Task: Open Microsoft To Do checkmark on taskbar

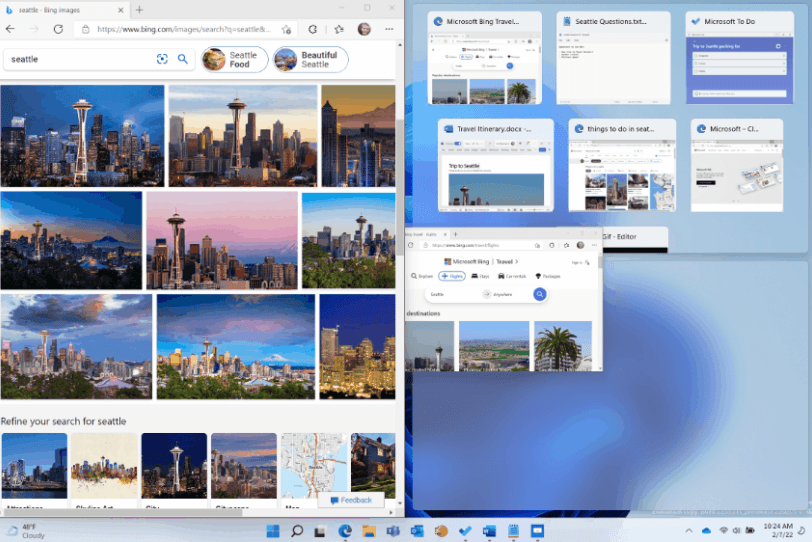Action: point(465,531)
